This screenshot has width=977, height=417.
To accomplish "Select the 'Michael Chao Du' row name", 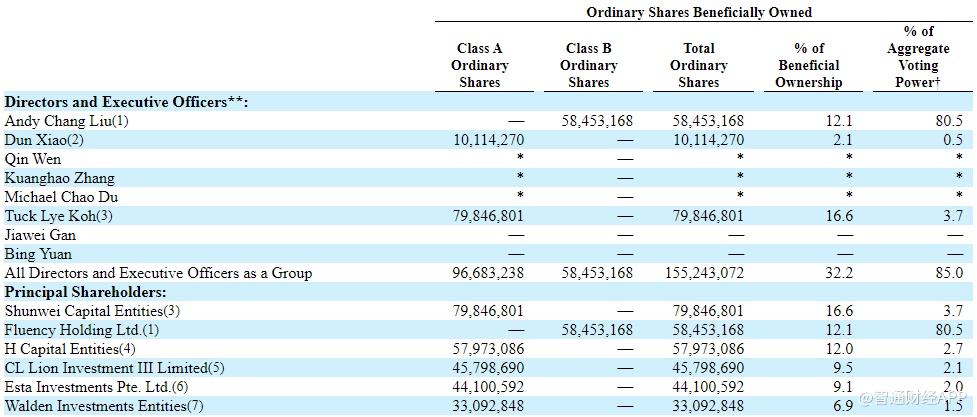I will (x=61, y=197).
